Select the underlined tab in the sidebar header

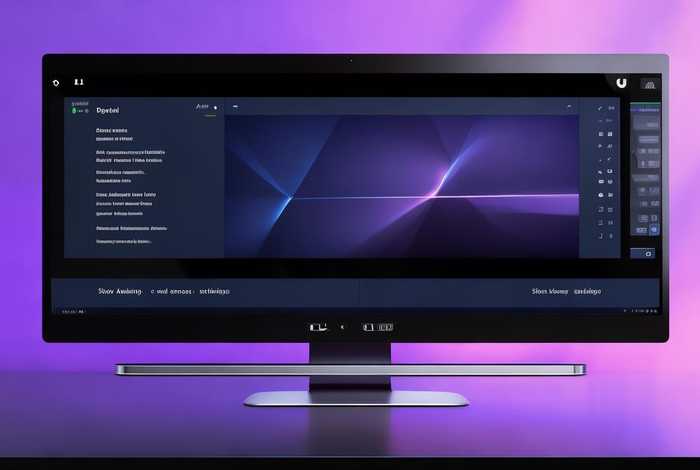[202, 107]
